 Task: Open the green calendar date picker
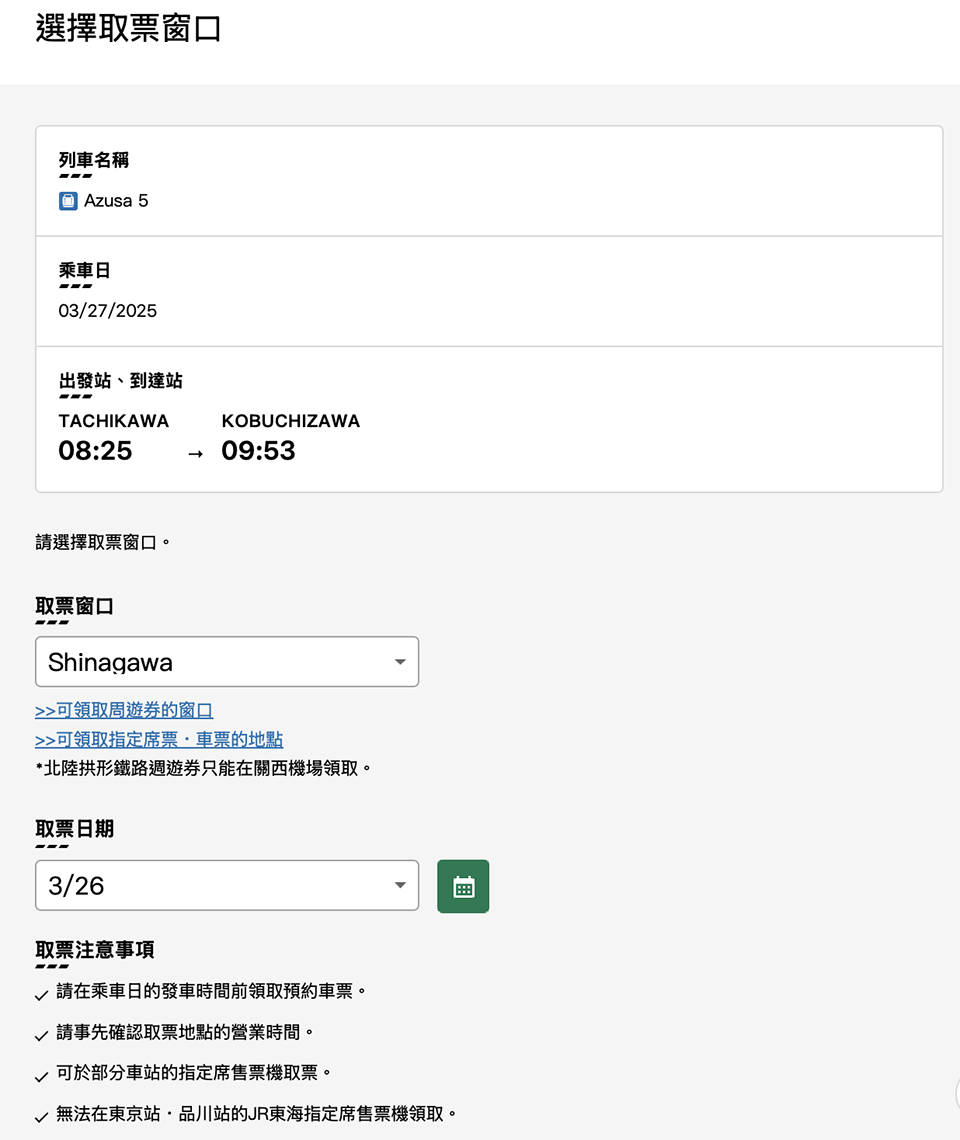coord(463,886)
